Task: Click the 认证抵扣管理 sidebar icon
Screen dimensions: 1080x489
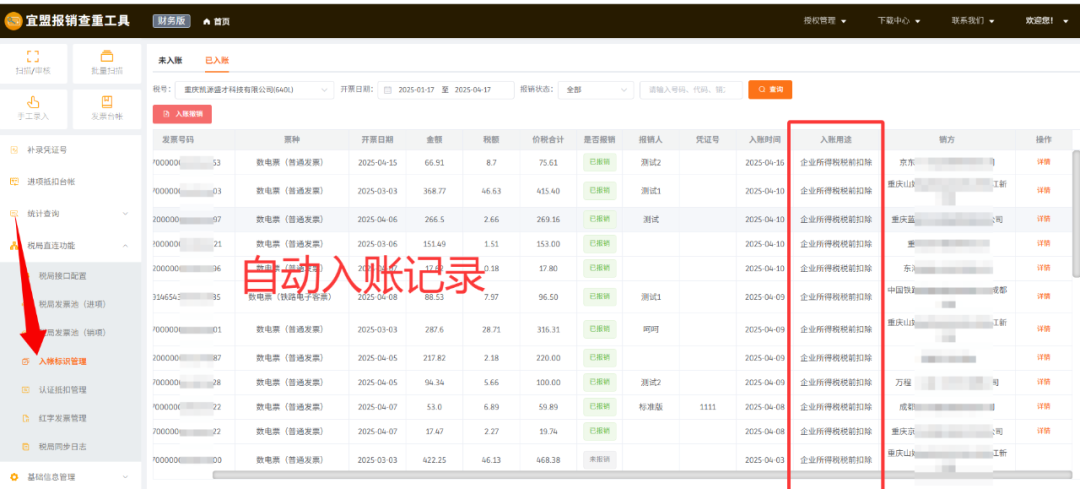Action: click(x=25, y=390)
